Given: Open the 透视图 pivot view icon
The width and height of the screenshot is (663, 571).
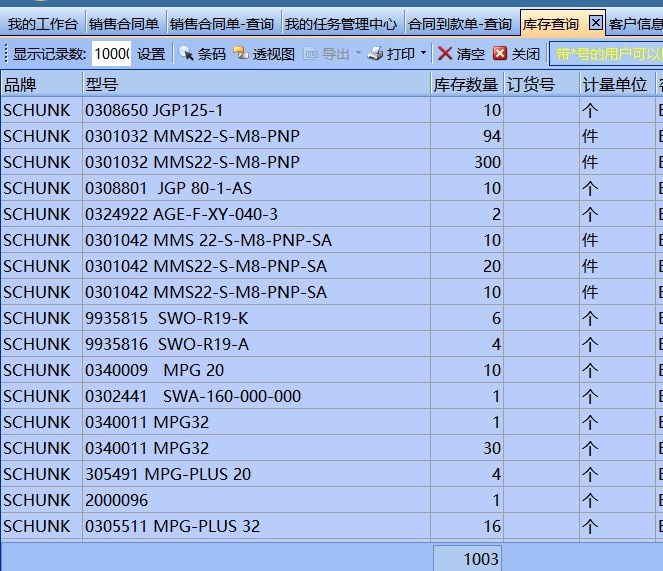Looking at the screenshot, I should click(x=241, y=54).
